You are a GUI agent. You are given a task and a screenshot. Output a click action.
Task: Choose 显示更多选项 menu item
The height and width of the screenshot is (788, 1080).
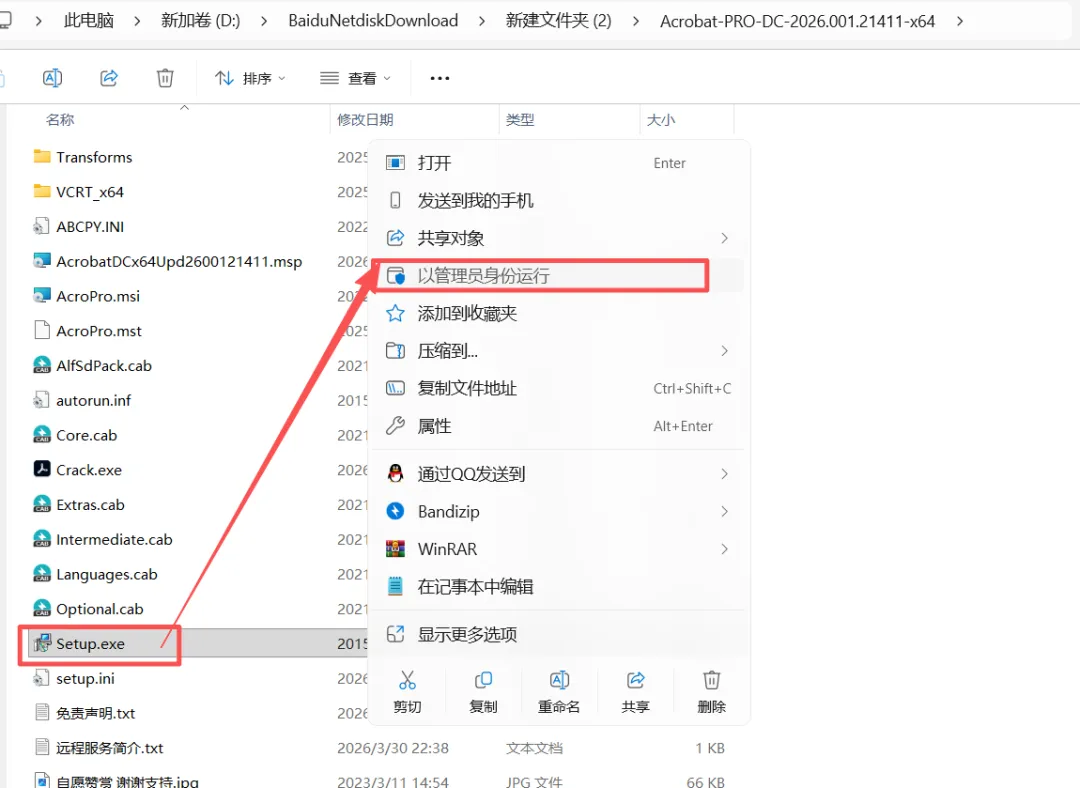pos(559,634)
